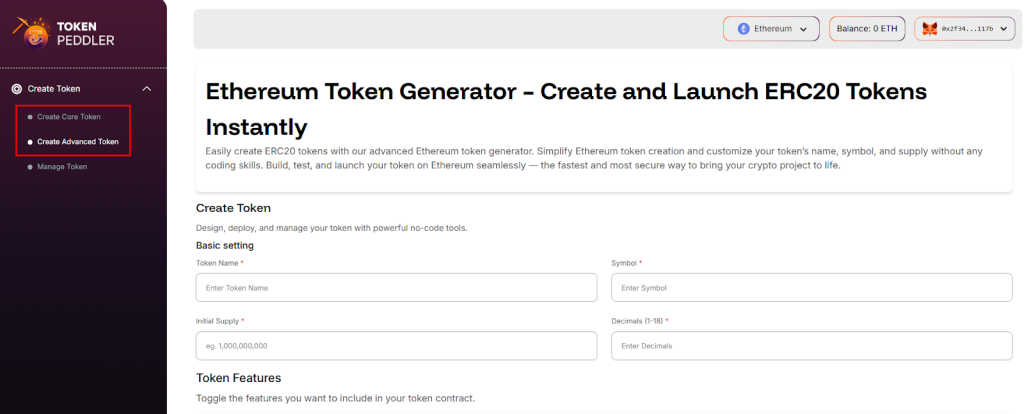Click the MetaMask fox icon
1024x414 pixels.
click(x=930, y=29)
